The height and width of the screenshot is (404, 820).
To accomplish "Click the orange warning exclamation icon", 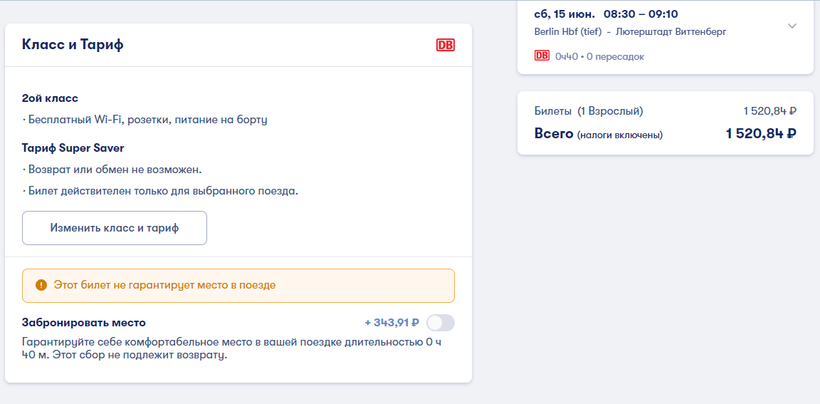I will click(x=41, y=285).
